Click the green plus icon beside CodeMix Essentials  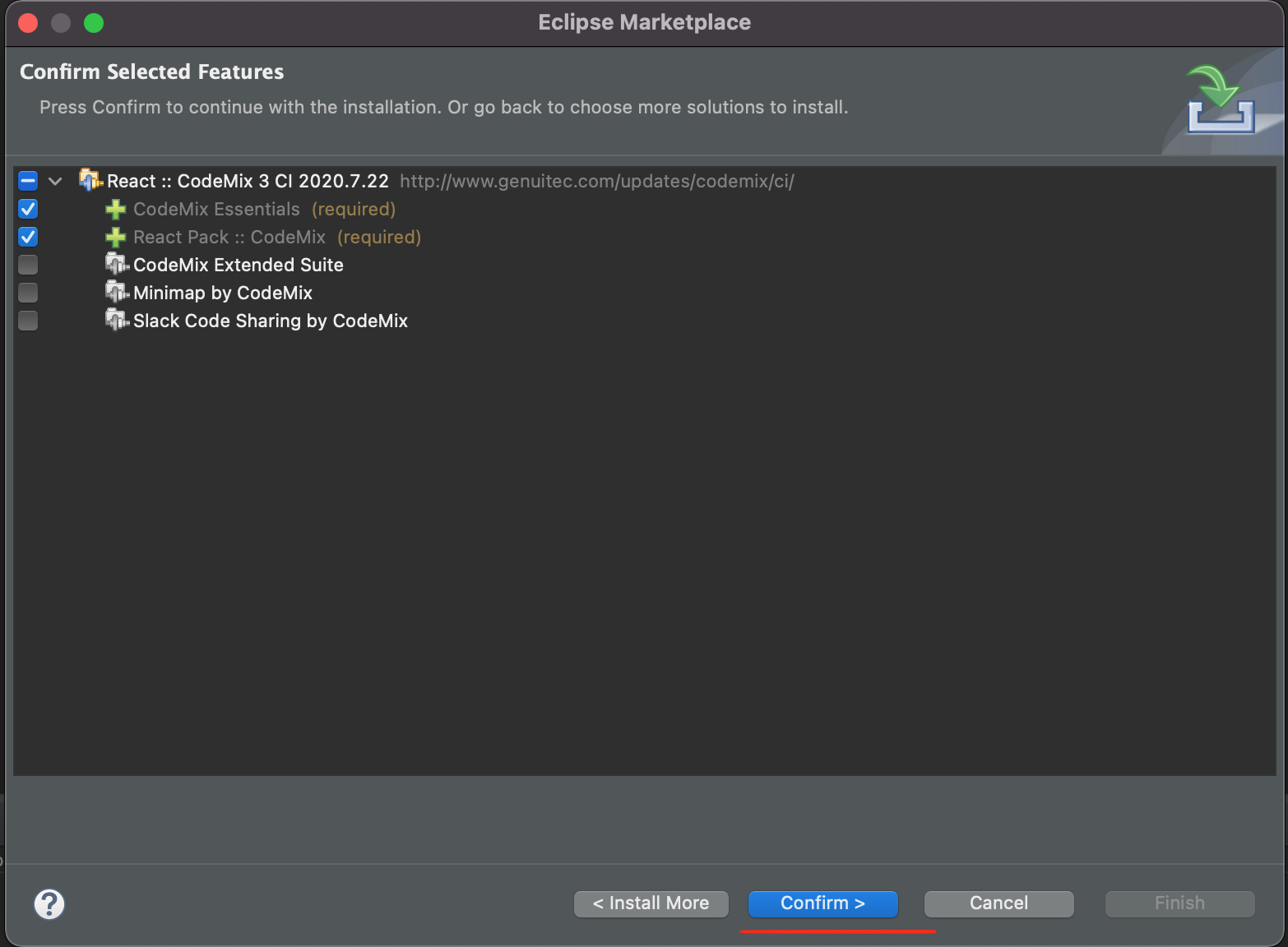click(x=116, y=210)
